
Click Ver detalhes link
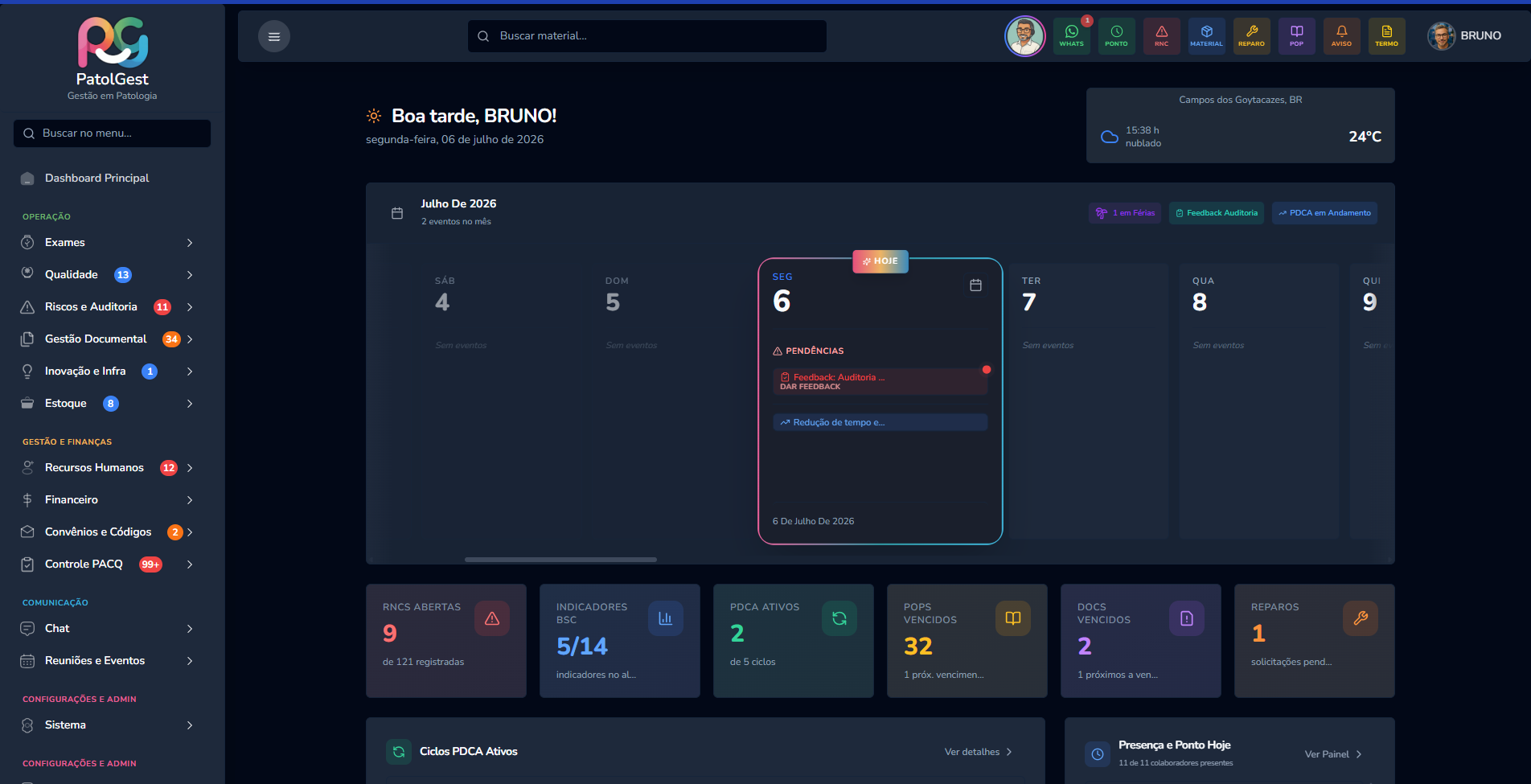pos(978,752)
